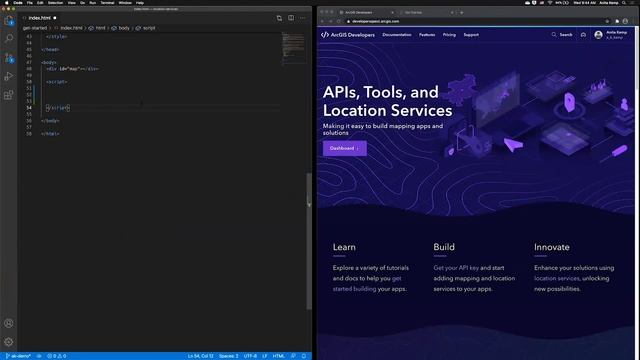Click browser profile avatar in toolbar

[x=625, y=21]
